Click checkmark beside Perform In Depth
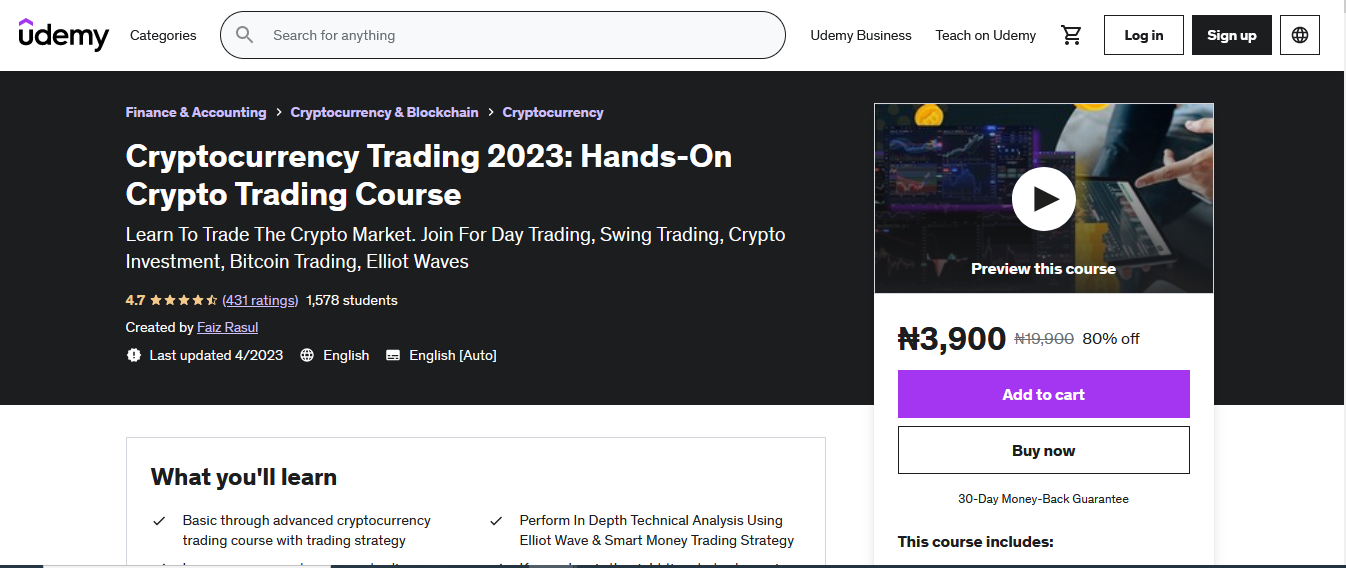 (x=496, y=521)
